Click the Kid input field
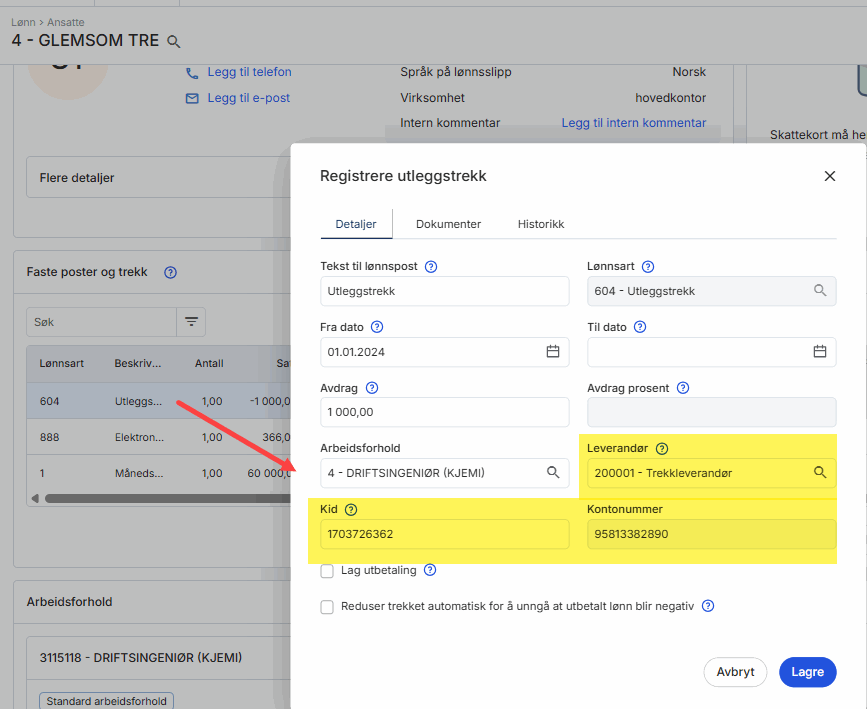867x709 pixels. pyautogui.click(x=444, y=534)
